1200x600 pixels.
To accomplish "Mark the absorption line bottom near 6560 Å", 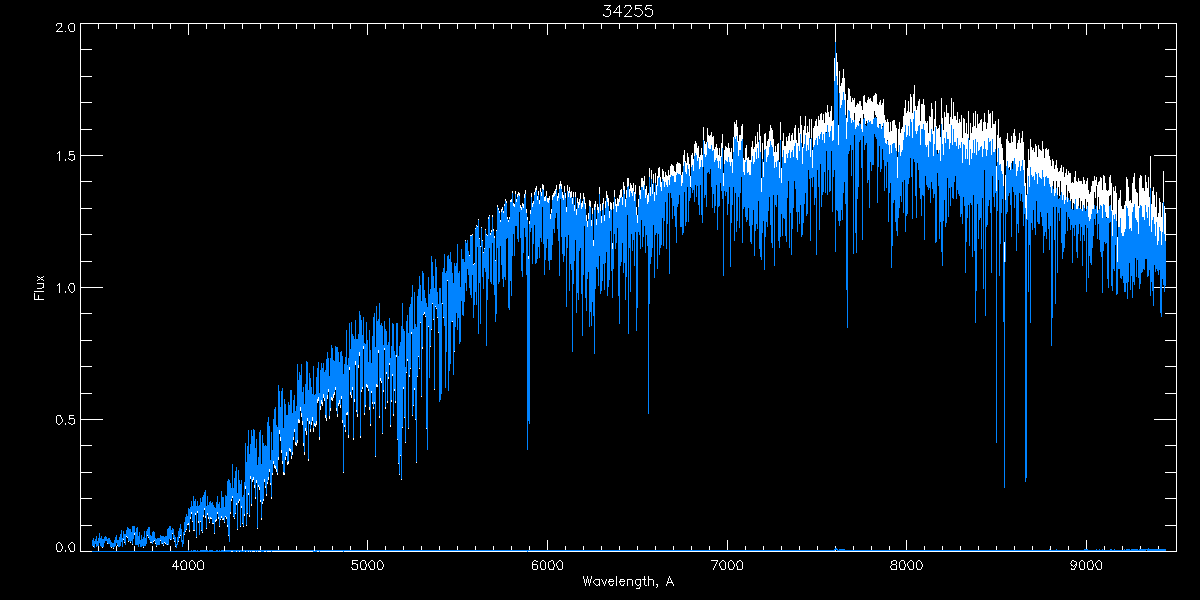I will (x=648, y=411).
